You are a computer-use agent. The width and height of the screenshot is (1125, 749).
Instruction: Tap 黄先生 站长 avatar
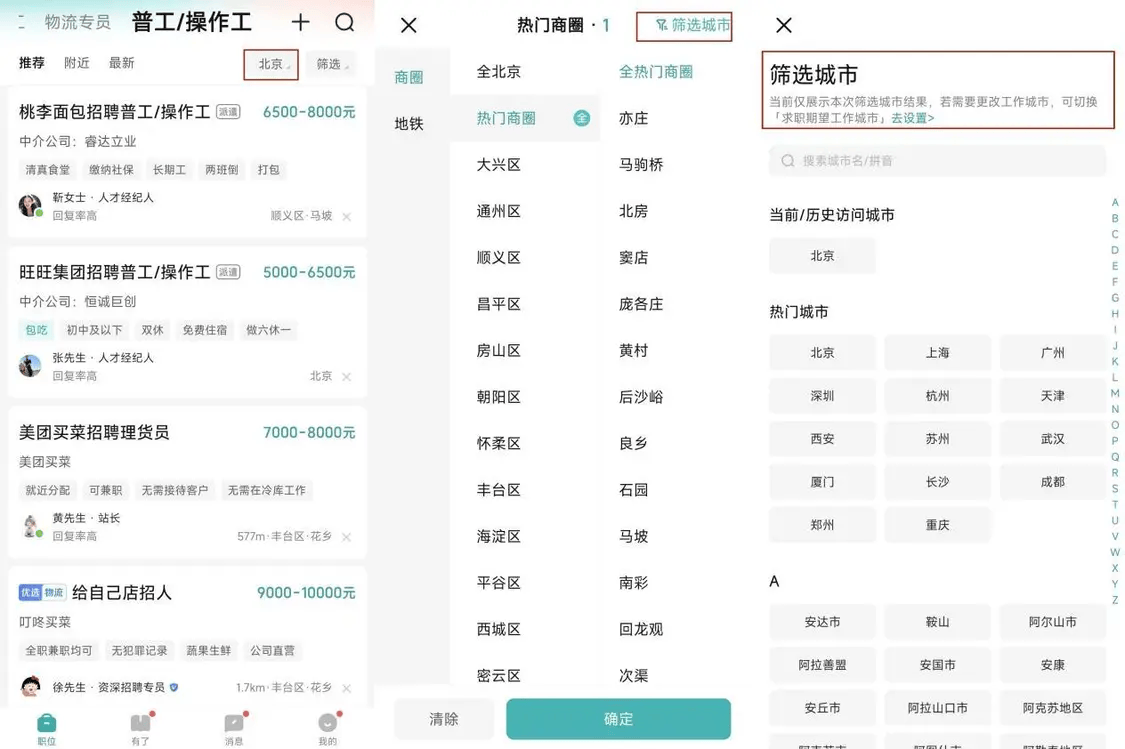(30, 526)
